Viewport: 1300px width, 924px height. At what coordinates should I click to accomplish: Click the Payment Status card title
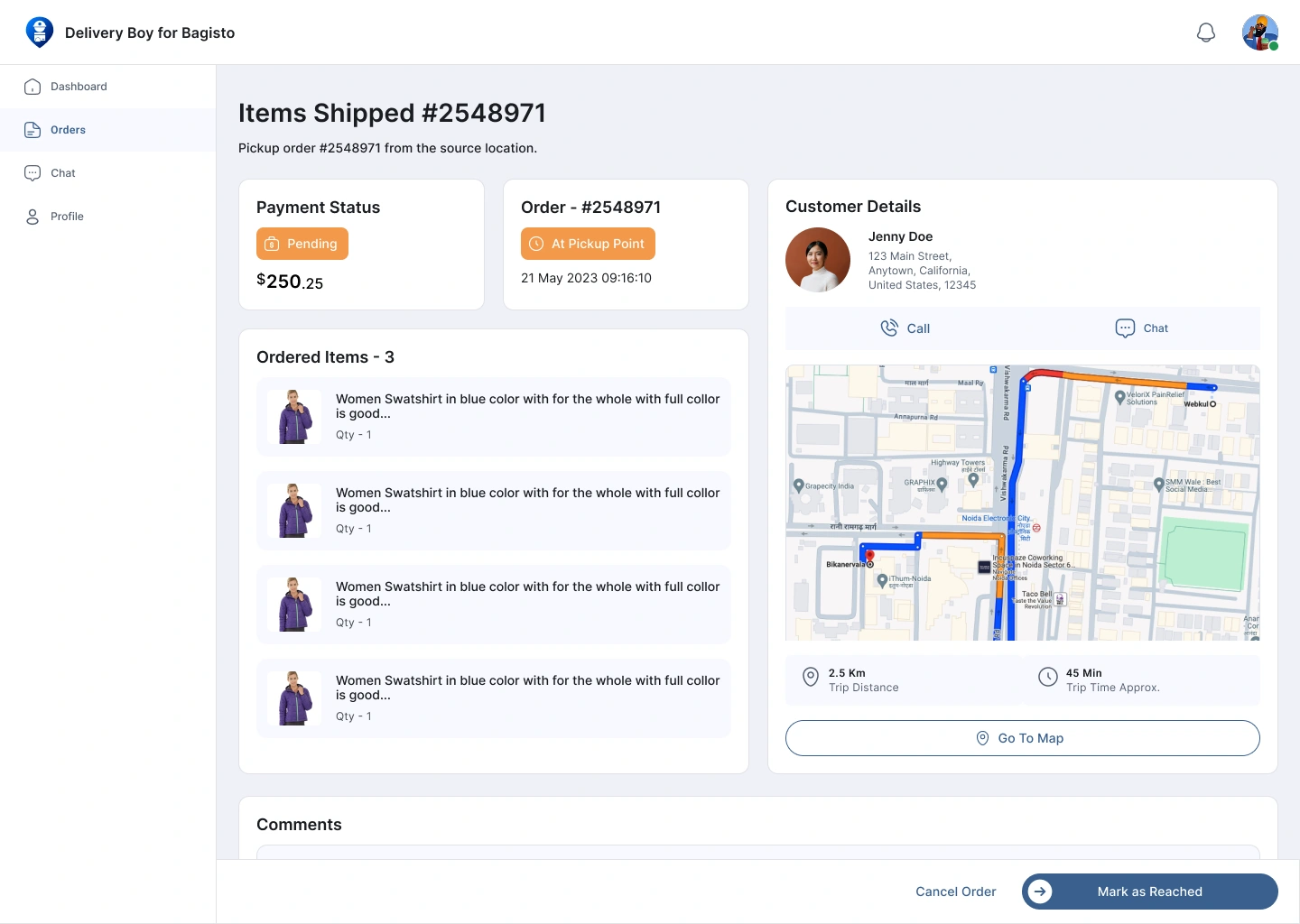318,208
